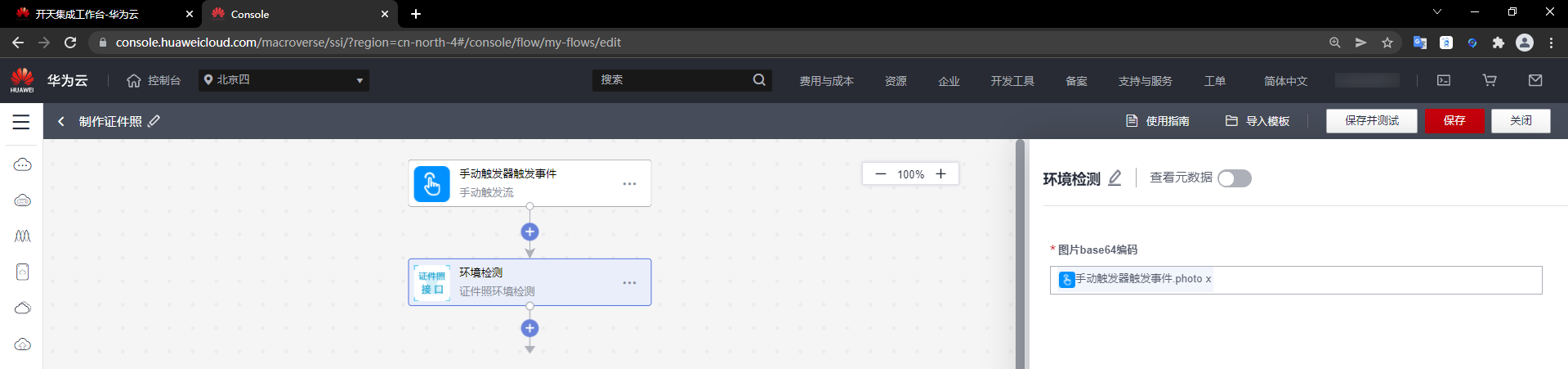Open the 工单 menu
This screenshot has width=1568, height=369.
[x=1214, y=81]
